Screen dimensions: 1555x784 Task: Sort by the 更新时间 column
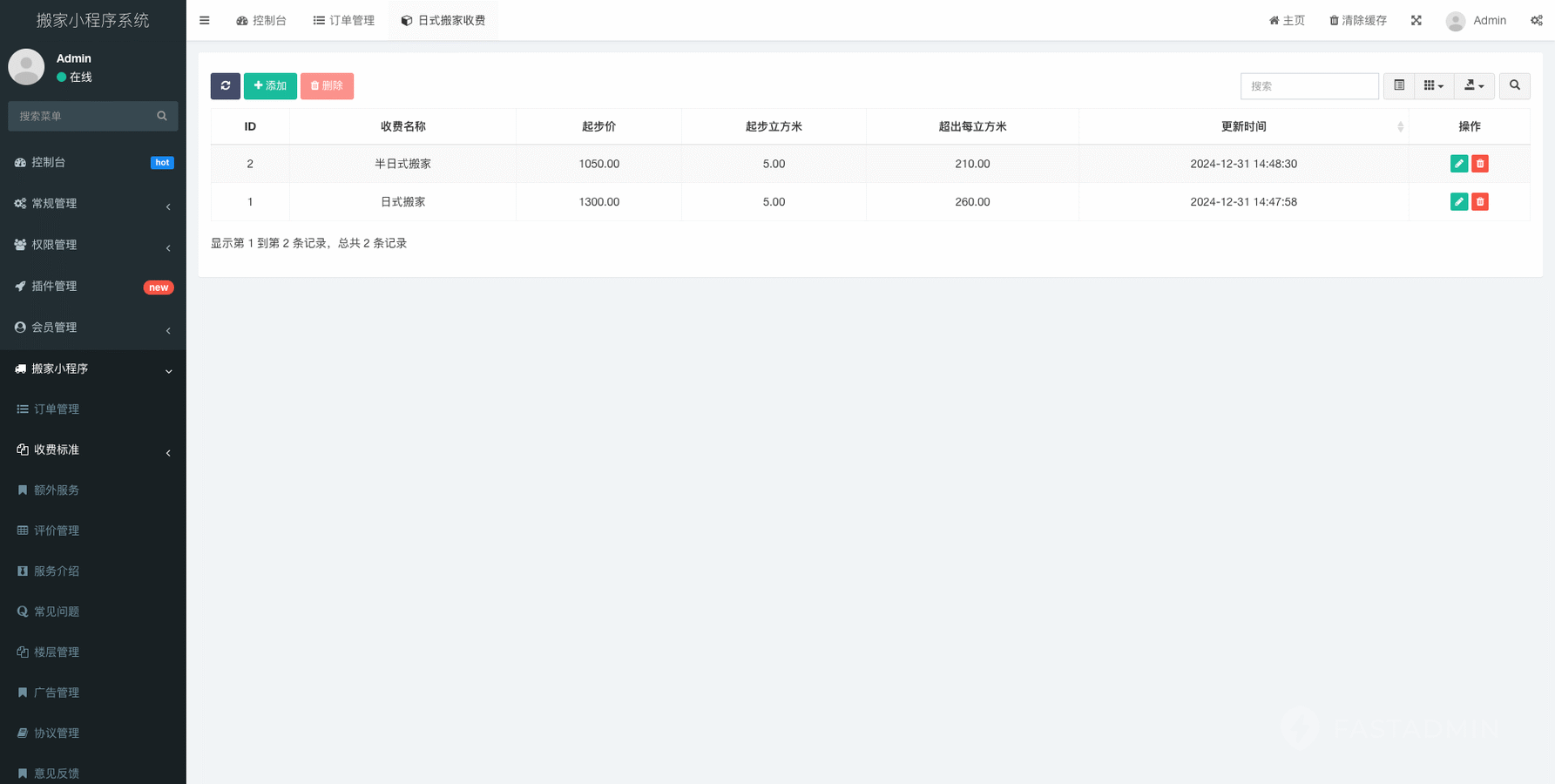click(1243, 126)
